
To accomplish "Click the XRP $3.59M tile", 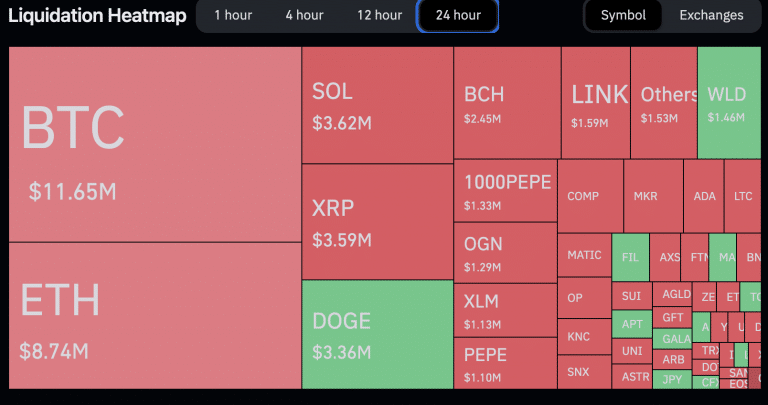I will tap(377, 222).
